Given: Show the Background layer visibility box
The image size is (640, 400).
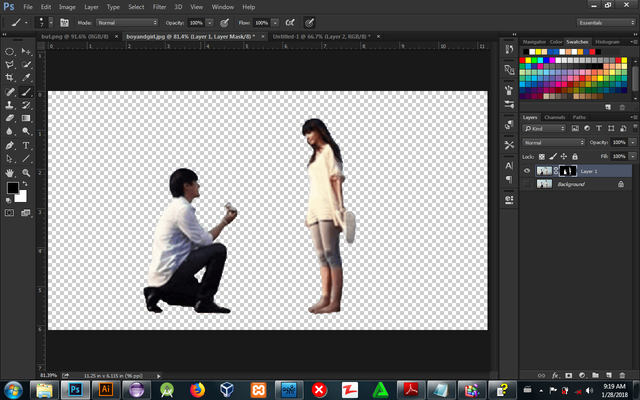Looking at the screenshot, I should pyautogui.click(x=527, y=185).
